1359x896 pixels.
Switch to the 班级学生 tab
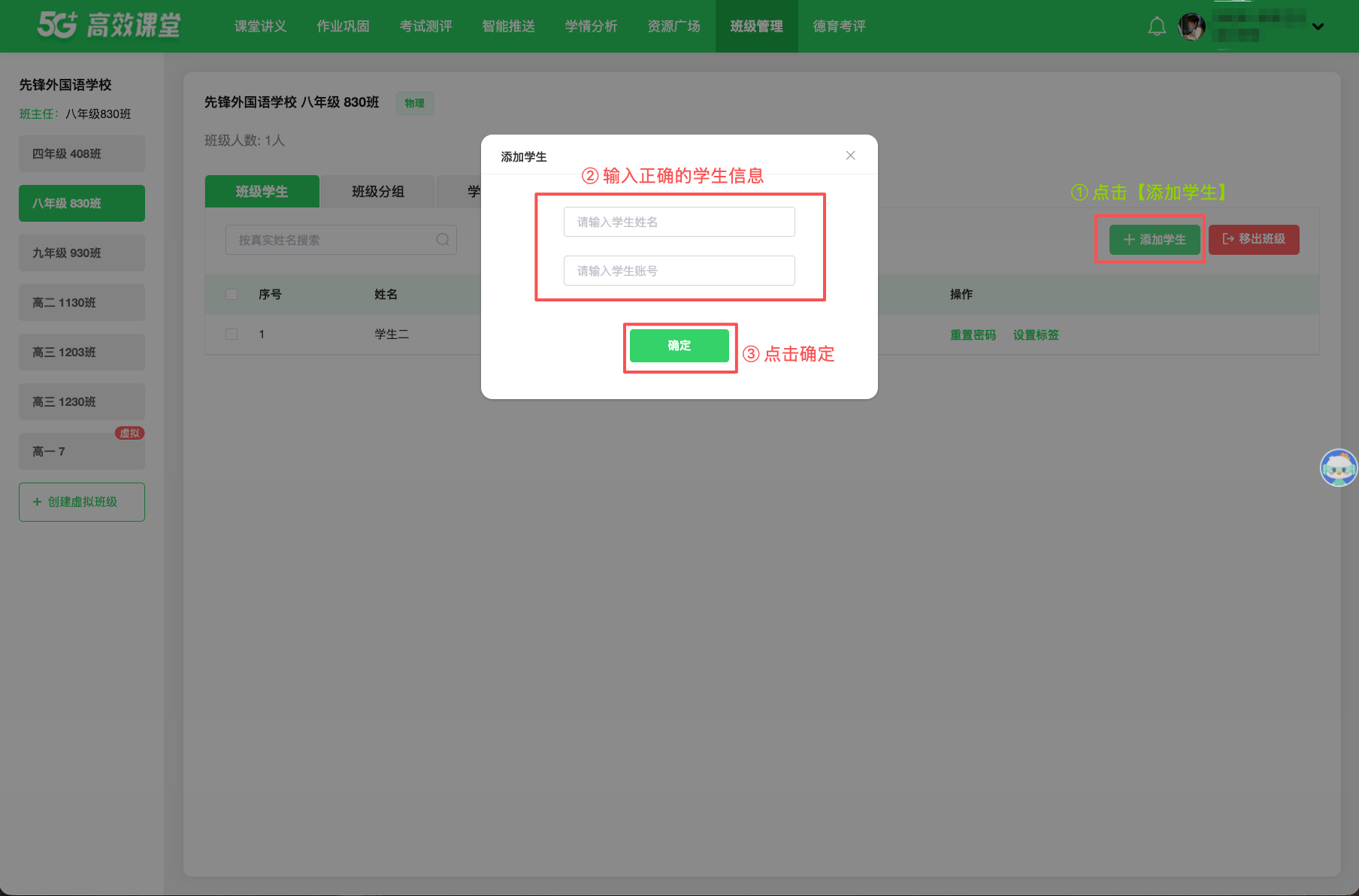click(x=262, y=192)
